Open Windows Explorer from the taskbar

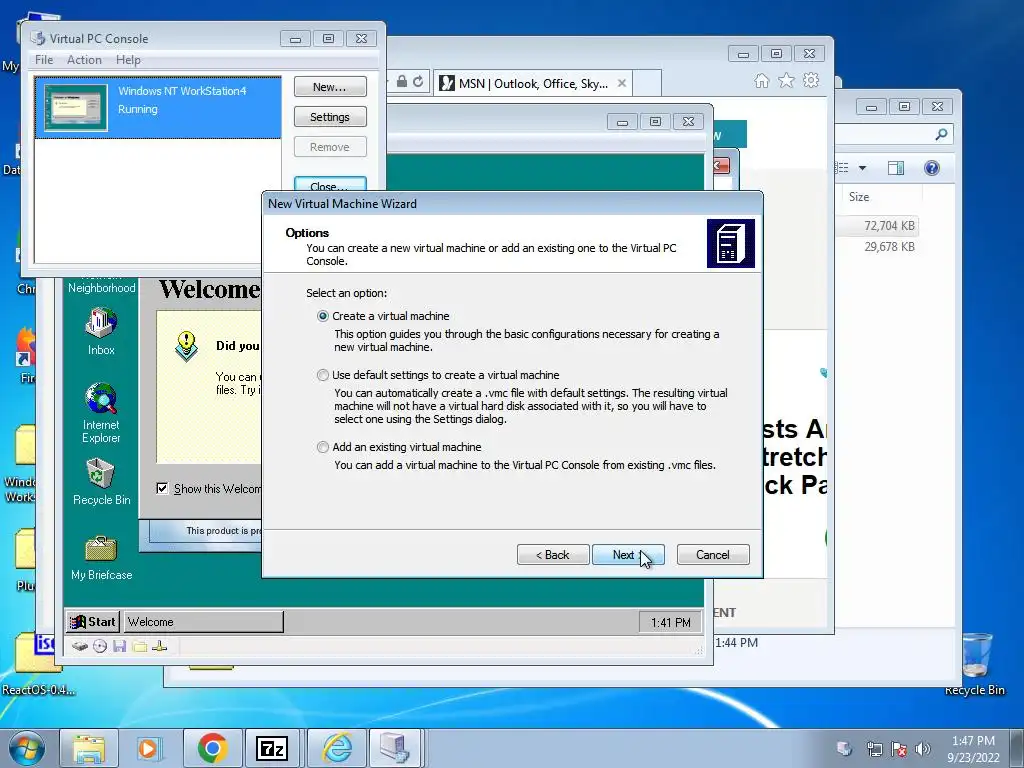89,748
